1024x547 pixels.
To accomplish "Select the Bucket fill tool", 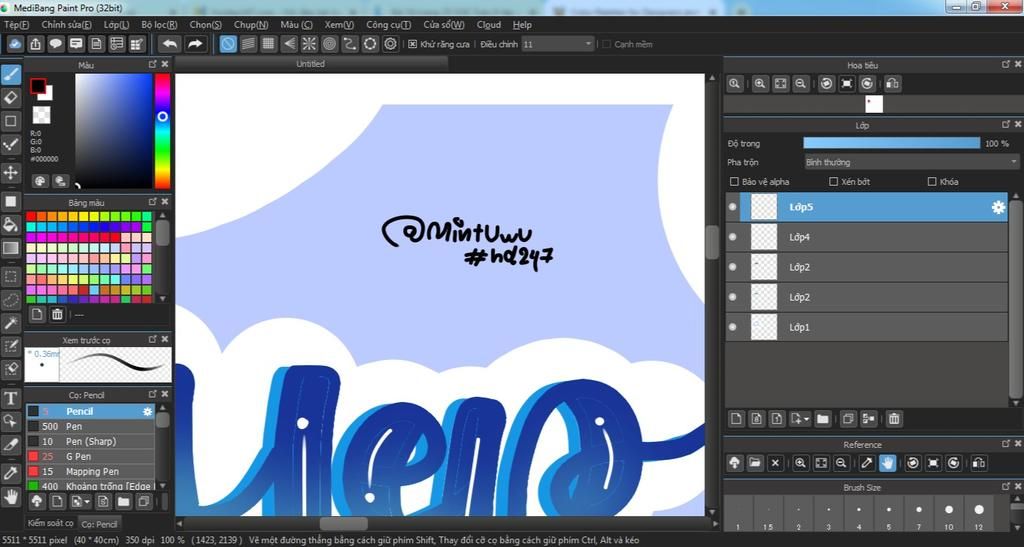I will tap(11, 225).
